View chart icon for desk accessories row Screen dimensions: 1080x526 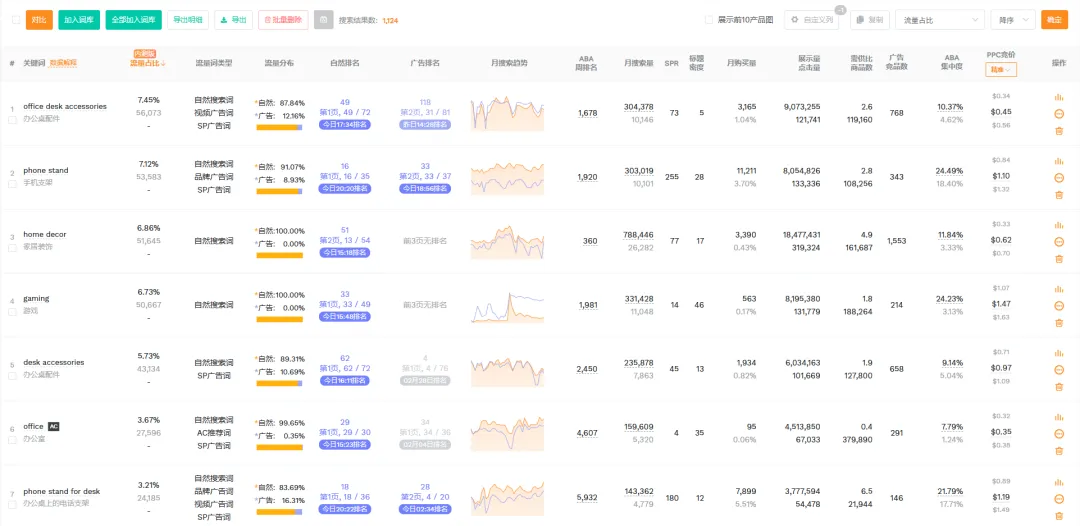(1059, 354)
